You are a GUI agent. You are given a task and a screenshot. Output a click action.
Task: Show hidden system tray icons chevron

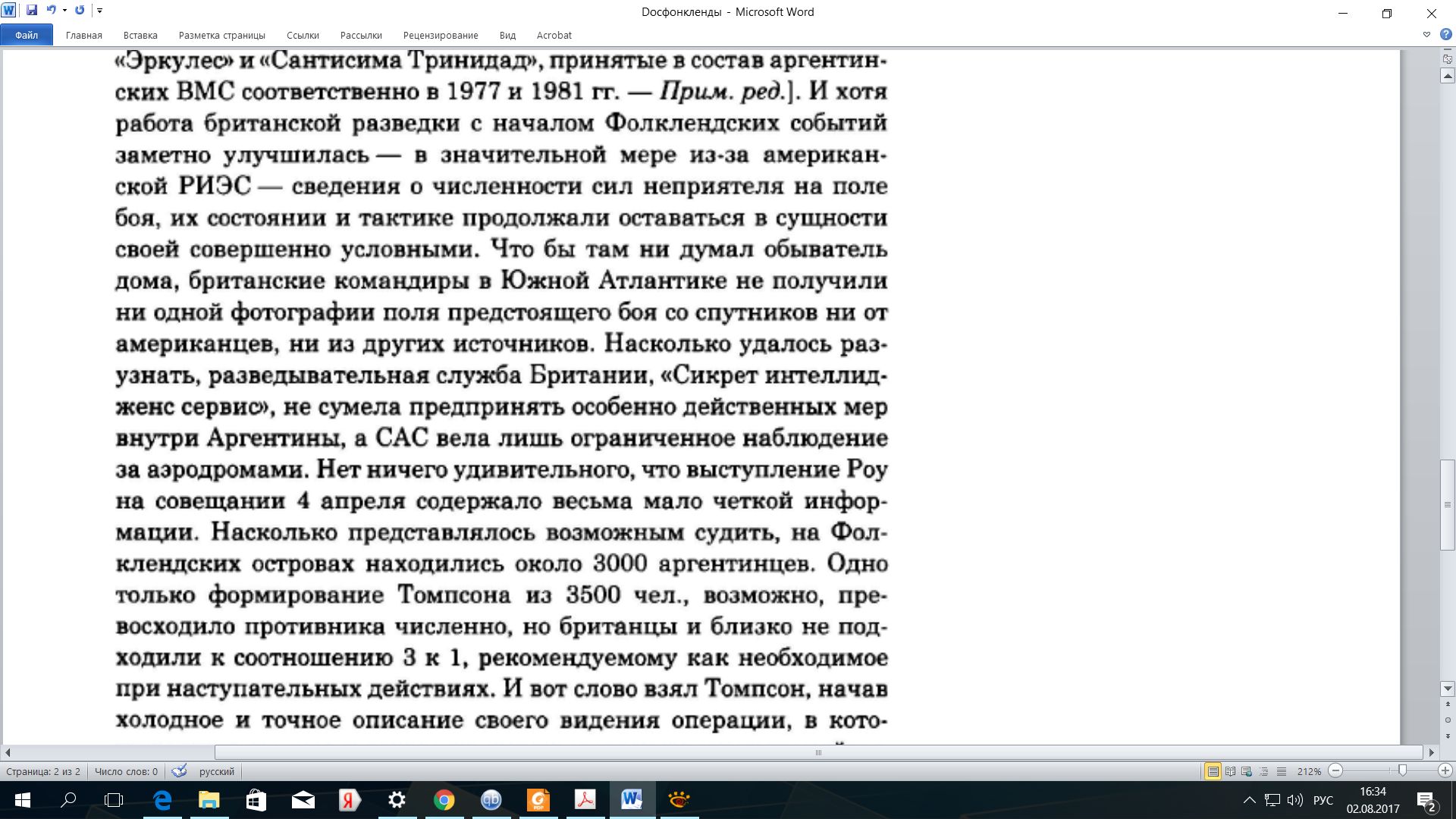click(x=1249, y=800)
